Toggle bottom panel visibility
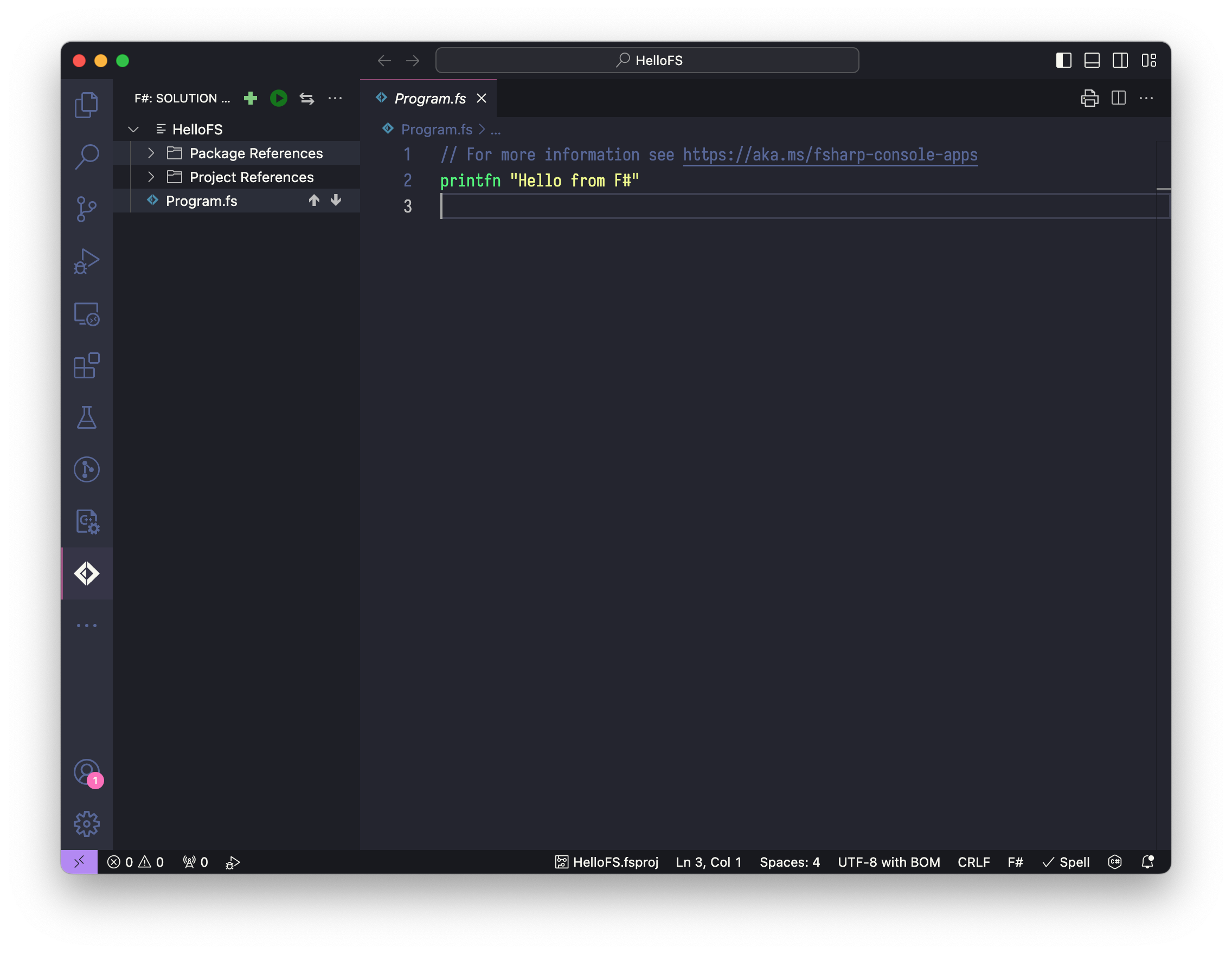The width and height of the screenshot is (1232, 954). (x=1092, y=60)
